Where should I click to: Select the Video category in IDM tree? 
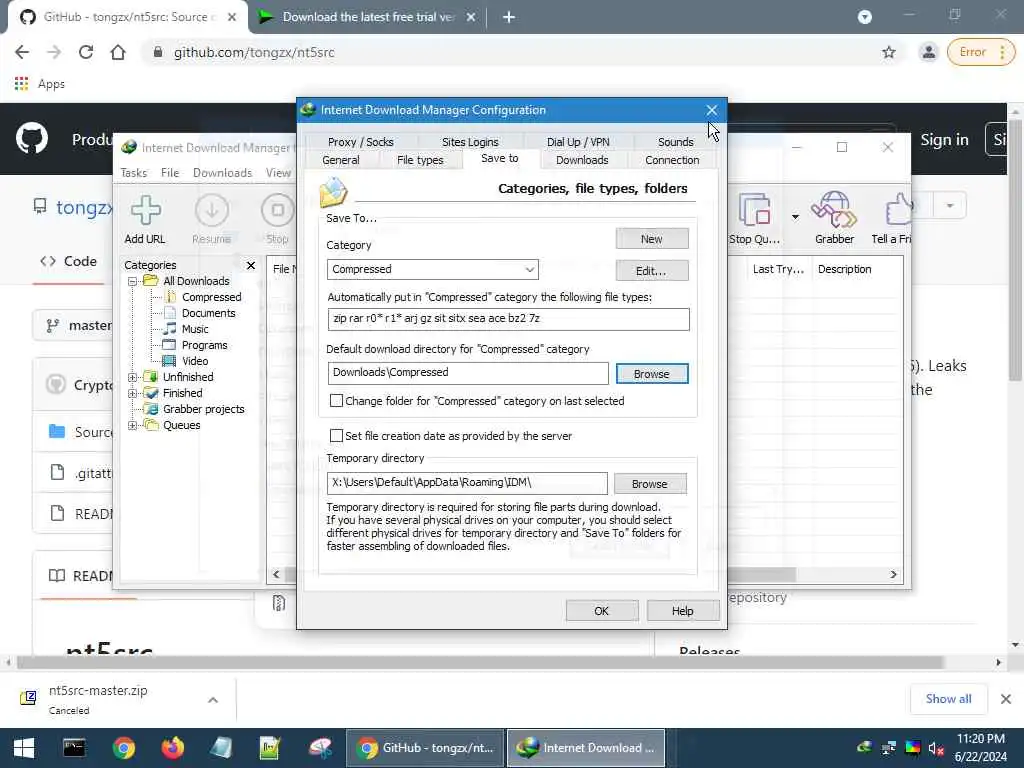(195, 361)
